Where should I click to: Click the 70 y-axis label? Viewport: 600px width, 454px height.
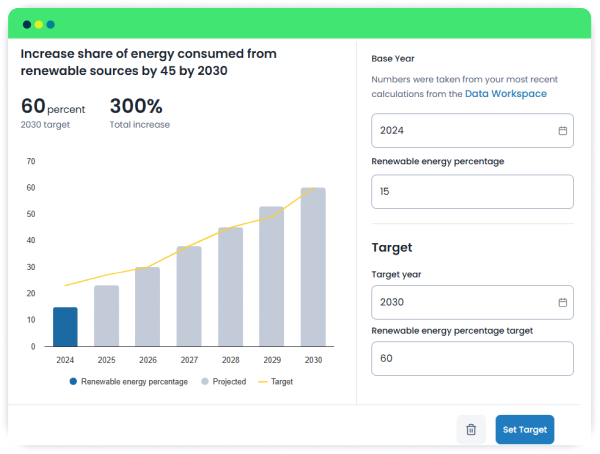[31, 161]
